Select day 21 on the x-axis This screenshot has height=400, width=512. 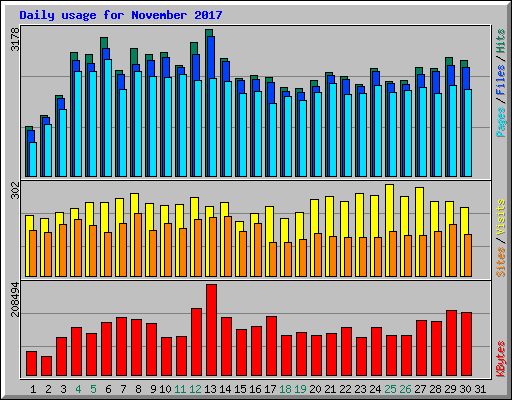coord(330,389)
